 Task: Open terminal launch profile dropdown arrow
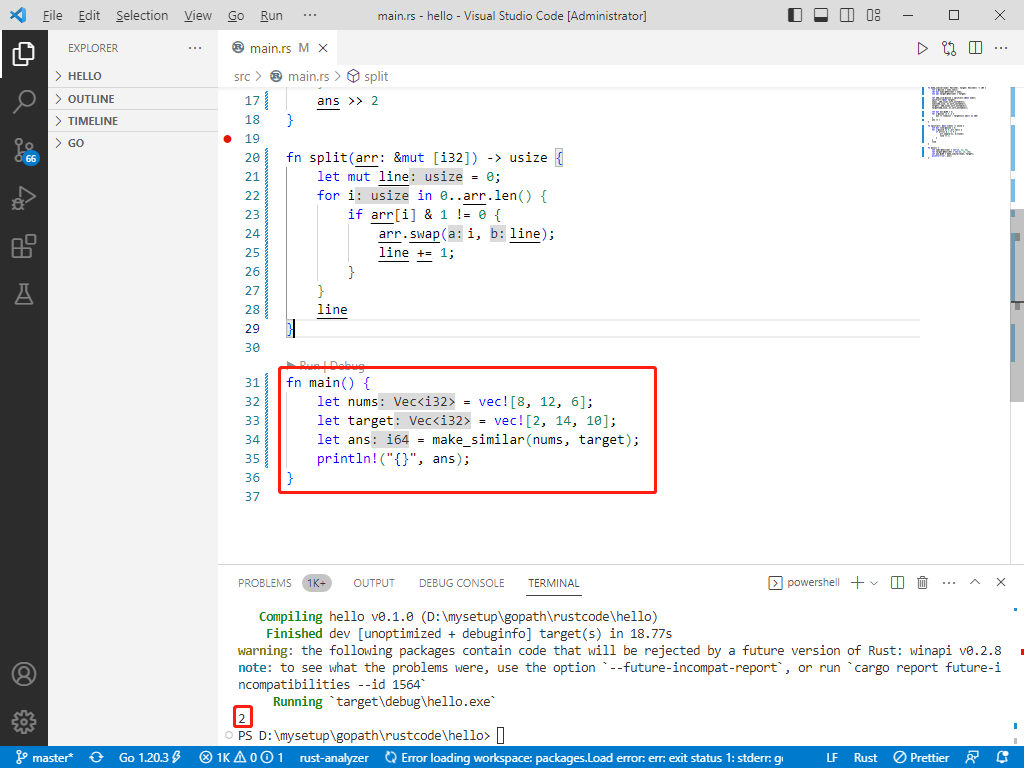(x=874, y=583)
